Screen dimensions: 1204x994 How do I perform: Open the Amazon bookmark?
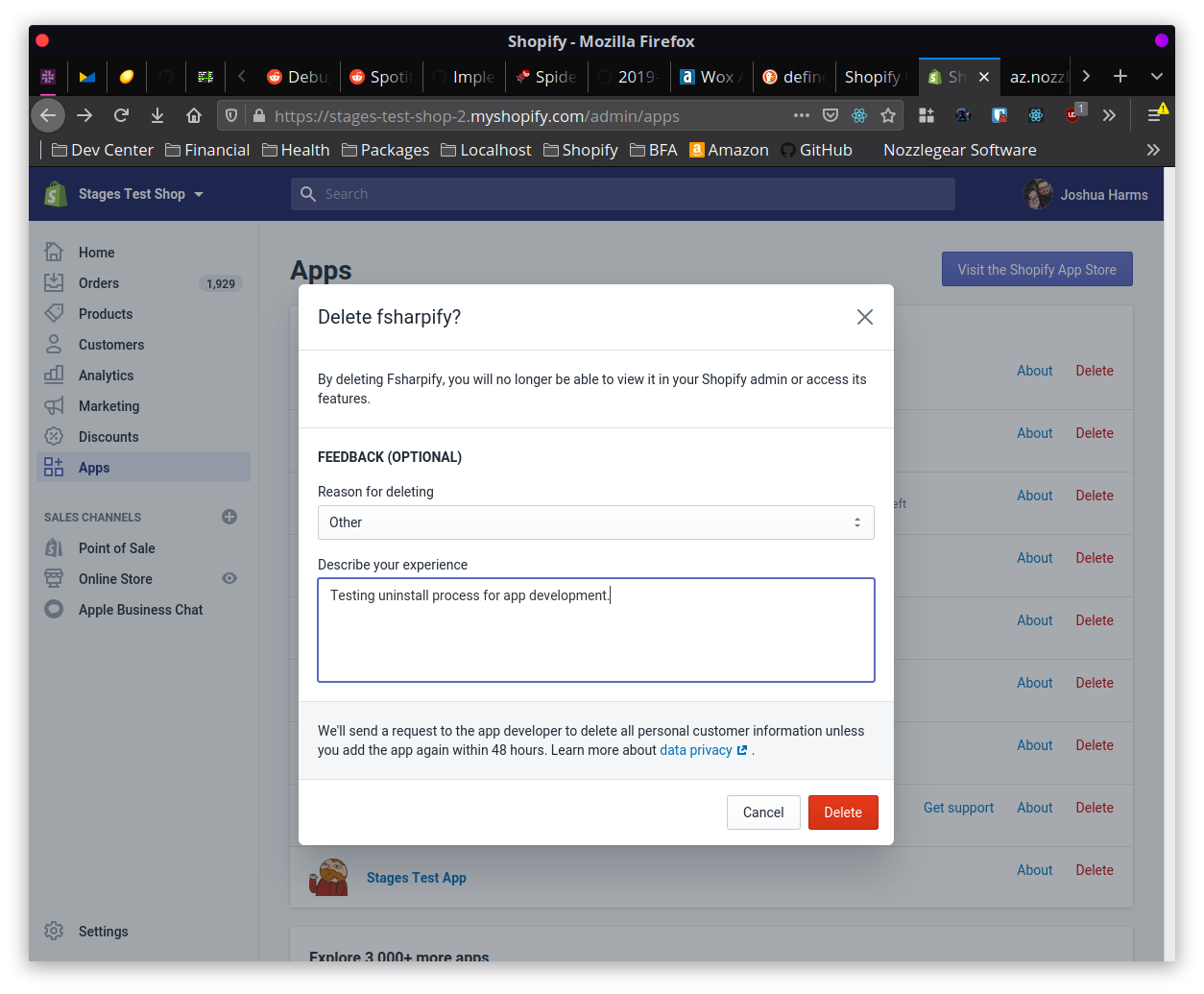pyautogui.click(x=729, y=150)
